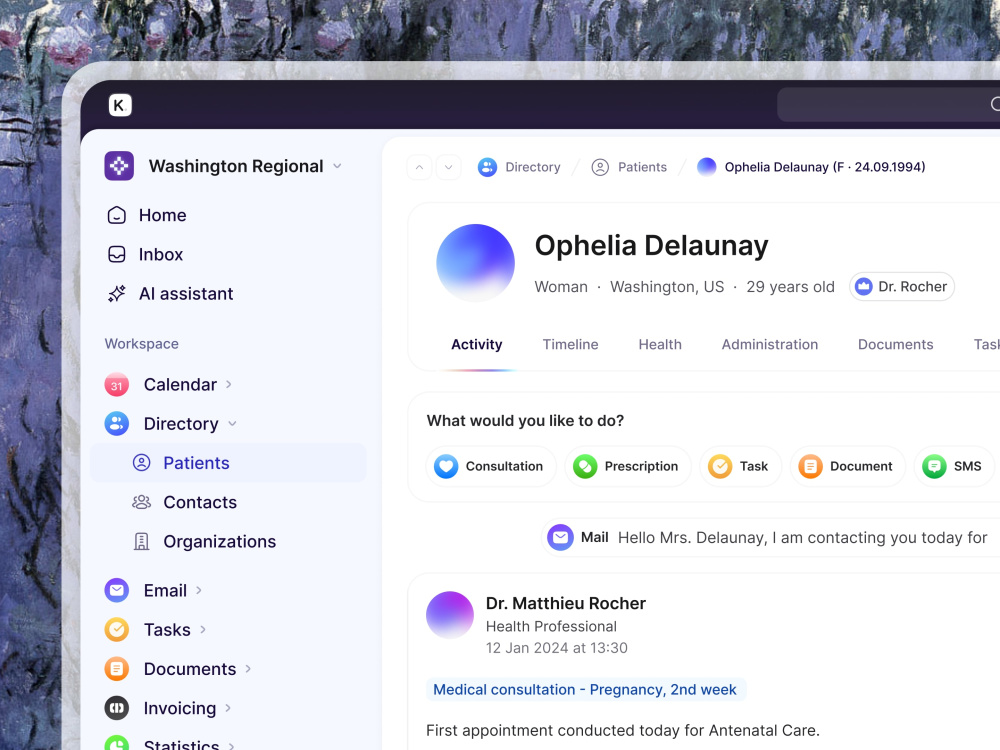
Task: Click the blue Directory breadcrumb icon
Action: coord(487,167)
